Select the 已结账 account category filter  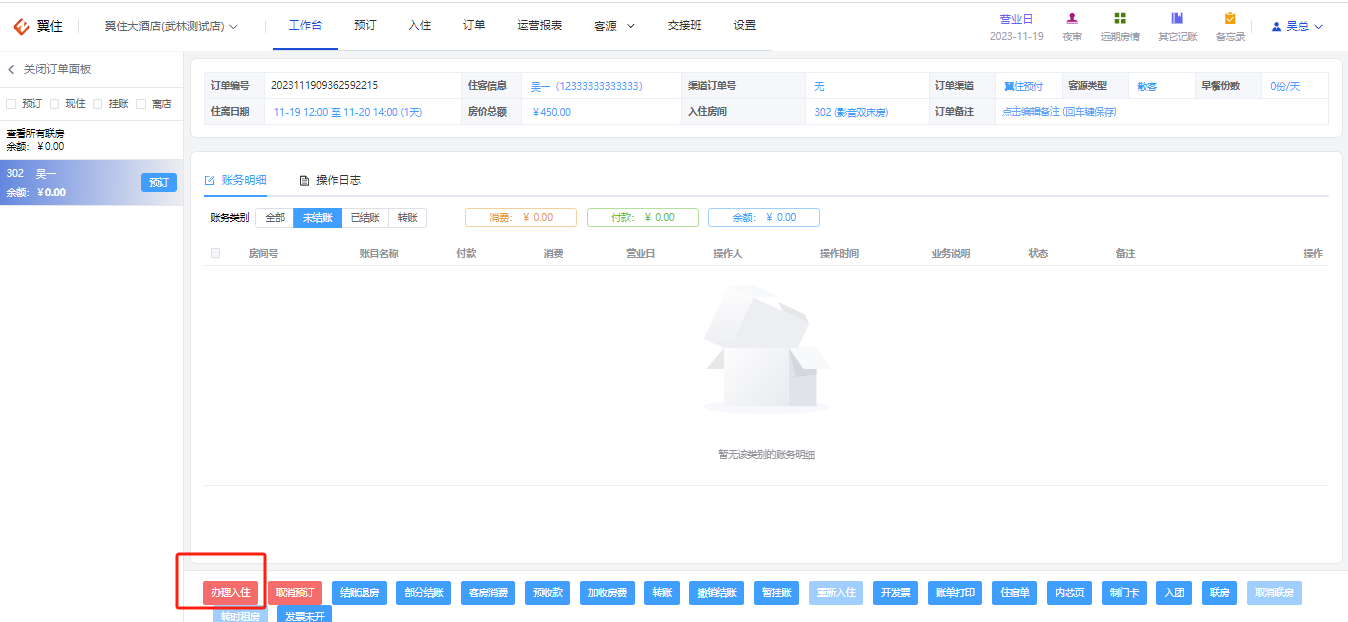(x=364, y=217)
